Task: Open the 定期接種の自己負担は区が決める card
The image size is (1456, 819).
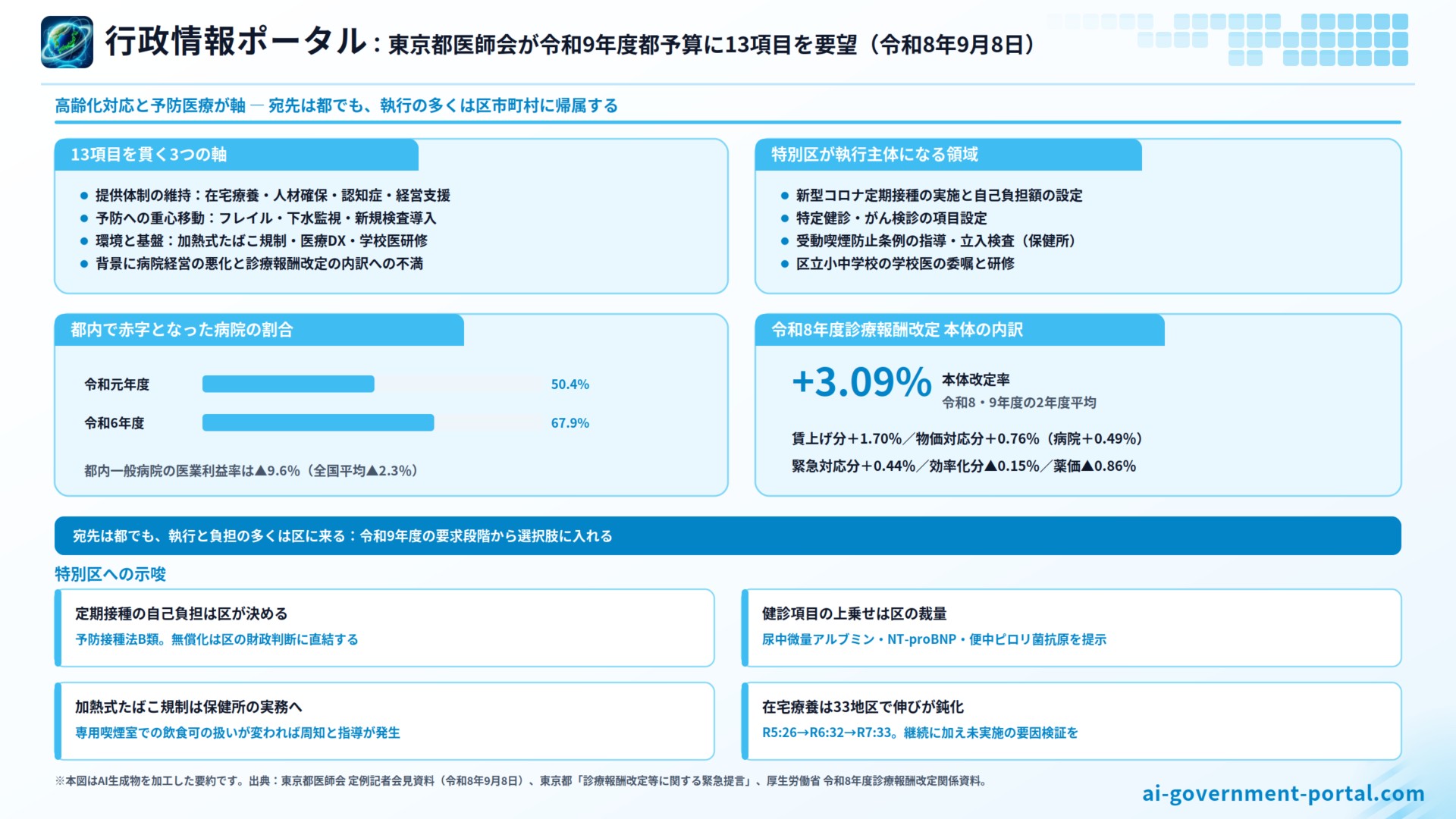Action: pos(384,628)
